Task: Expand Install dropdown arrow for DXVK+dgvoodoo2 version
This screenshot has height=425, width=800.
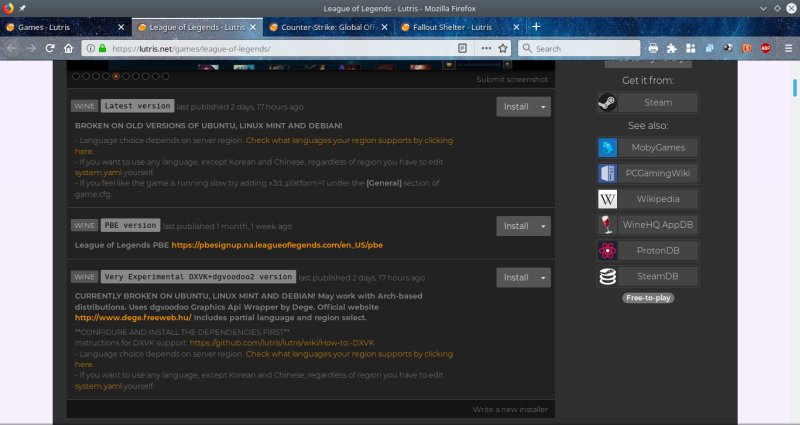Action: [543, 278]
